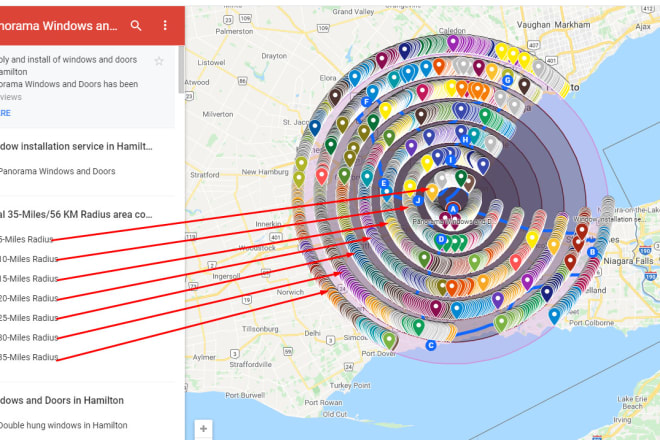Click the blue marker labeled A
Screen dimensions: 660x440
(453, 209)
